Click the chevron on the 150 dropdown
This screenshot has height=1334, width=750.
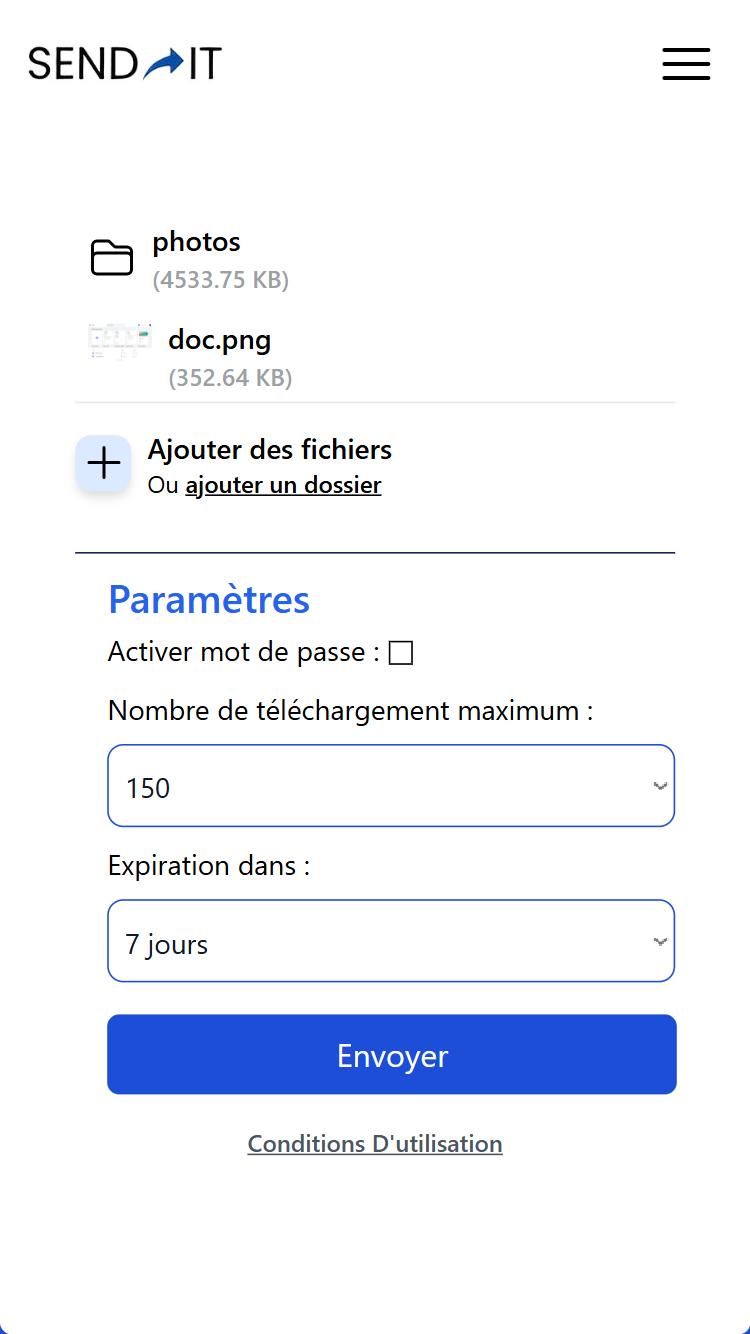click(x=660, y=786)
